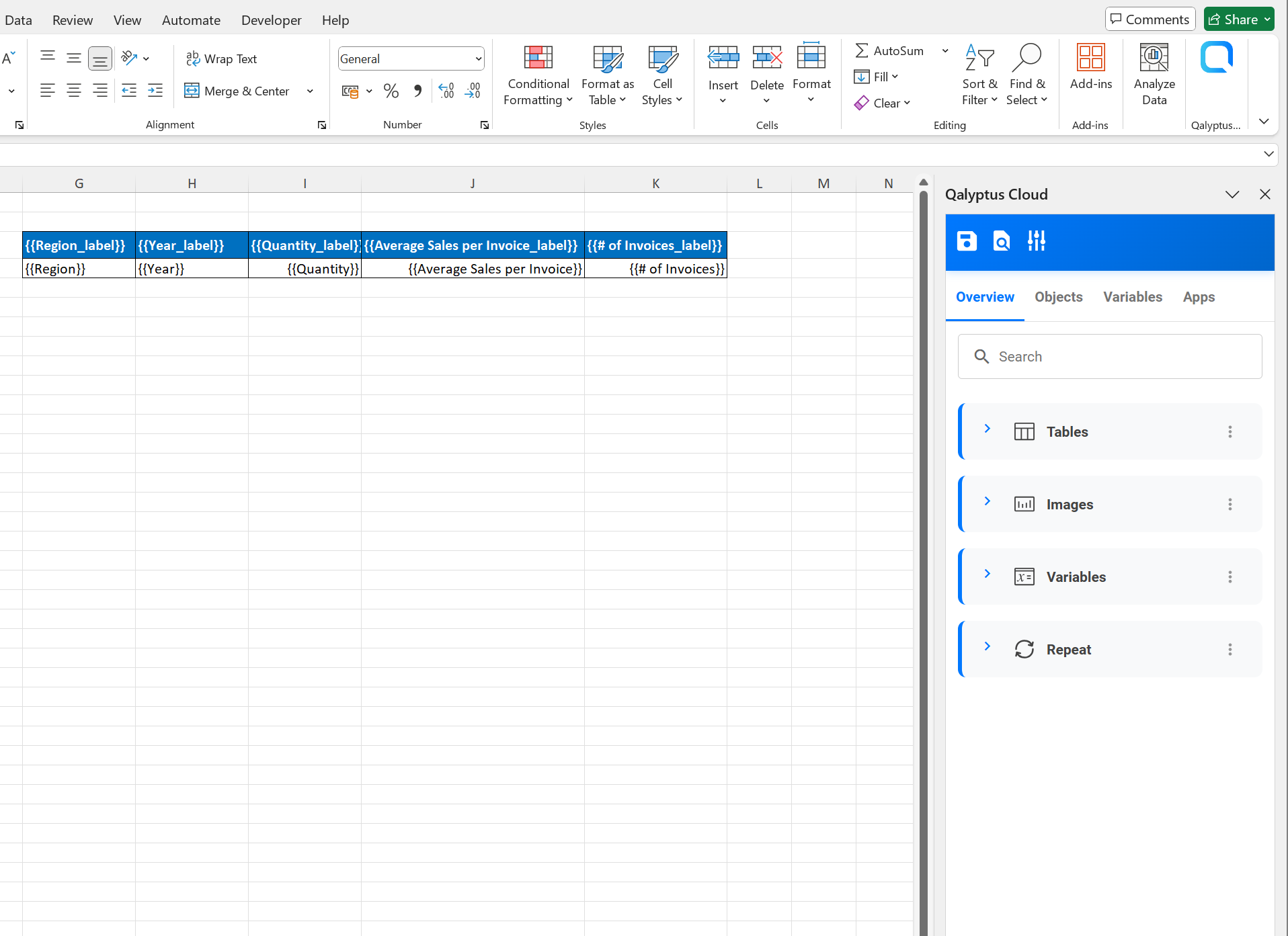Click the Comma Style icon
This screenshot has height=936, width=1288.
(417, 90)
